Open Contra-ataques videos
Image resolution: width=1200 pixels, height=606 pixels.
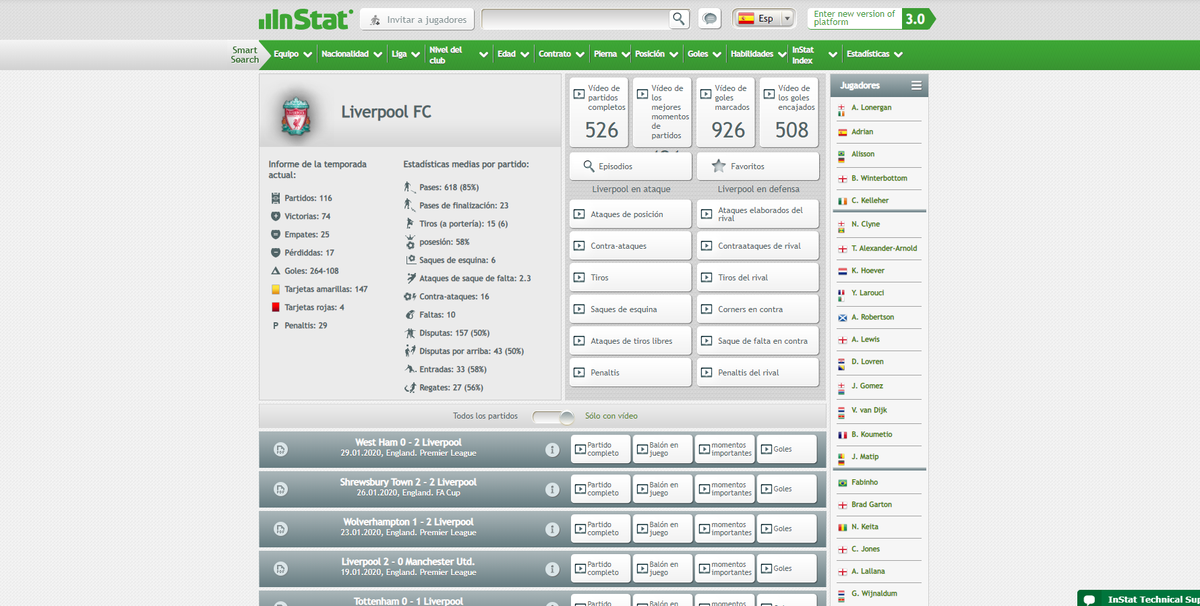[x=631, y=245]
